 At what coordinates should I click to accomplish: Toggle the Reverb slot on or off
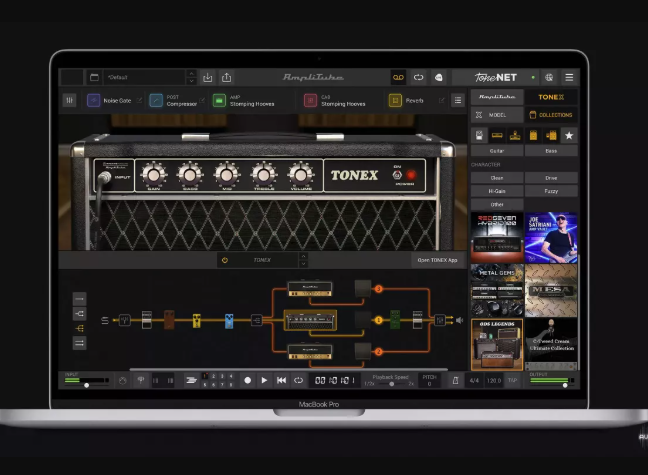click(x=395, y=100)
